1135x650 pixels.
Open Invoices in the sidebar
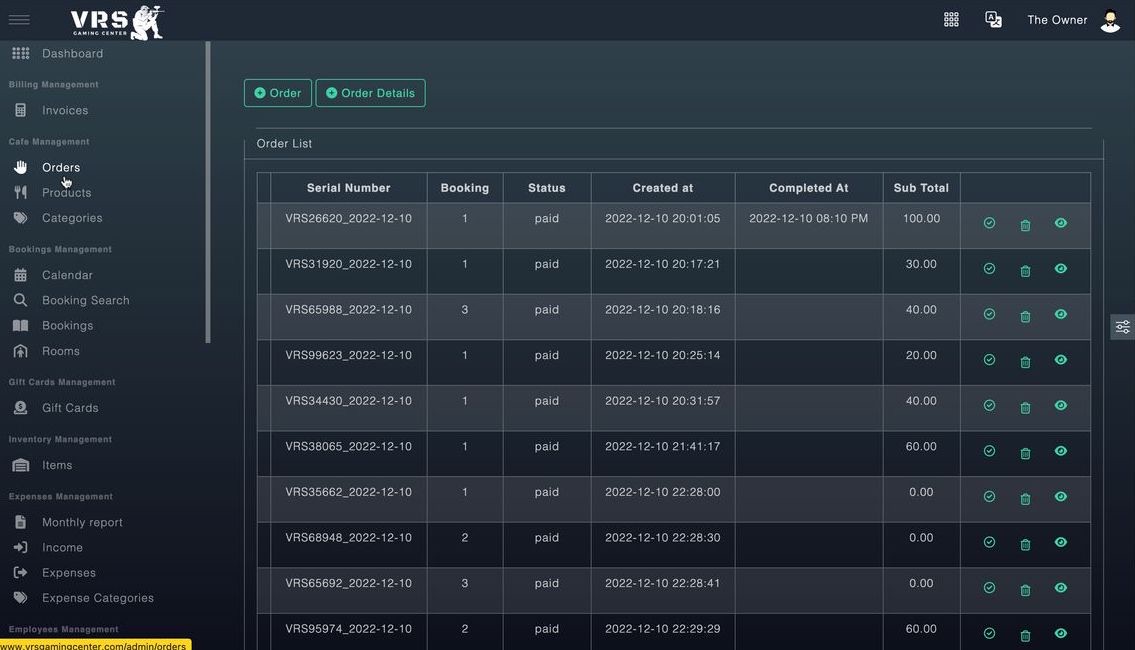pyautogui.click(x=64, y=110)
